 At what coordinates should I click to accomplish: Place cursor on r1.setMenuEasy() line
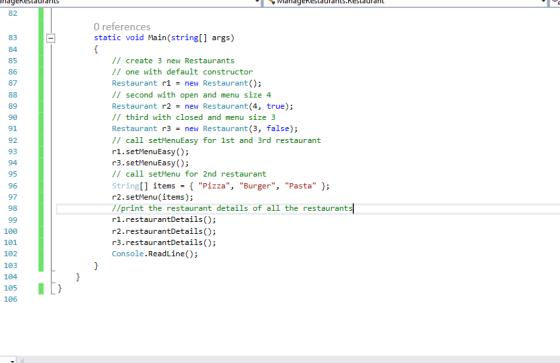click(x=150, y=152)
